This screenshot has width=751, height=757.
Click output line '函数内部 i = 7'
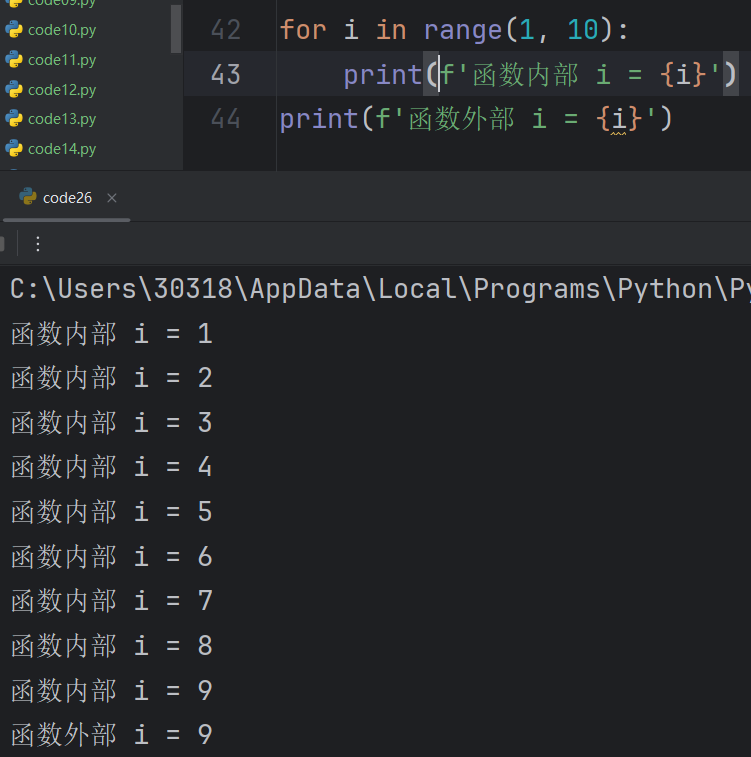pyautogui.click(x=111, y=601)
